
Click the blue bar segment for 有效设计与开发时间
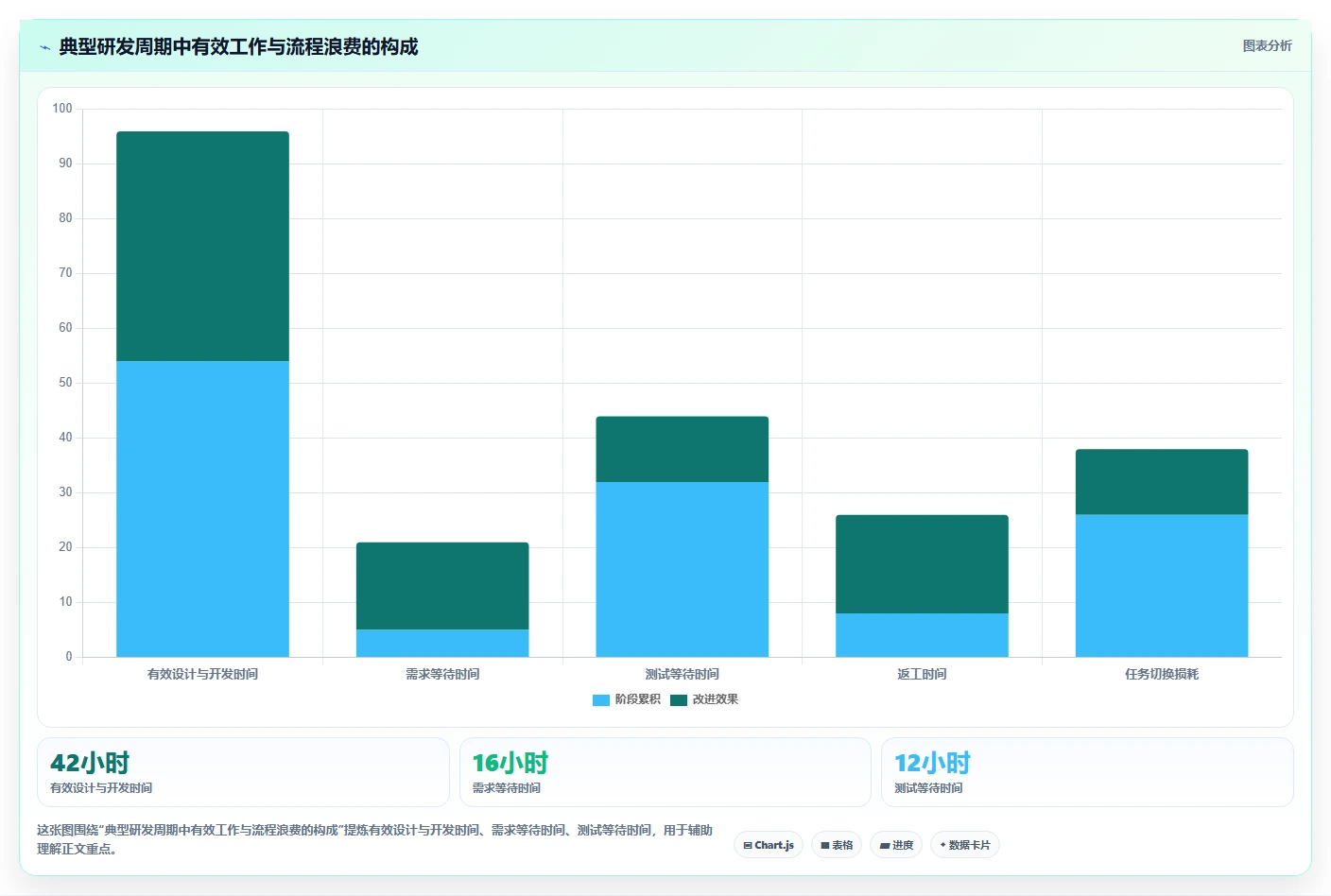202,508
